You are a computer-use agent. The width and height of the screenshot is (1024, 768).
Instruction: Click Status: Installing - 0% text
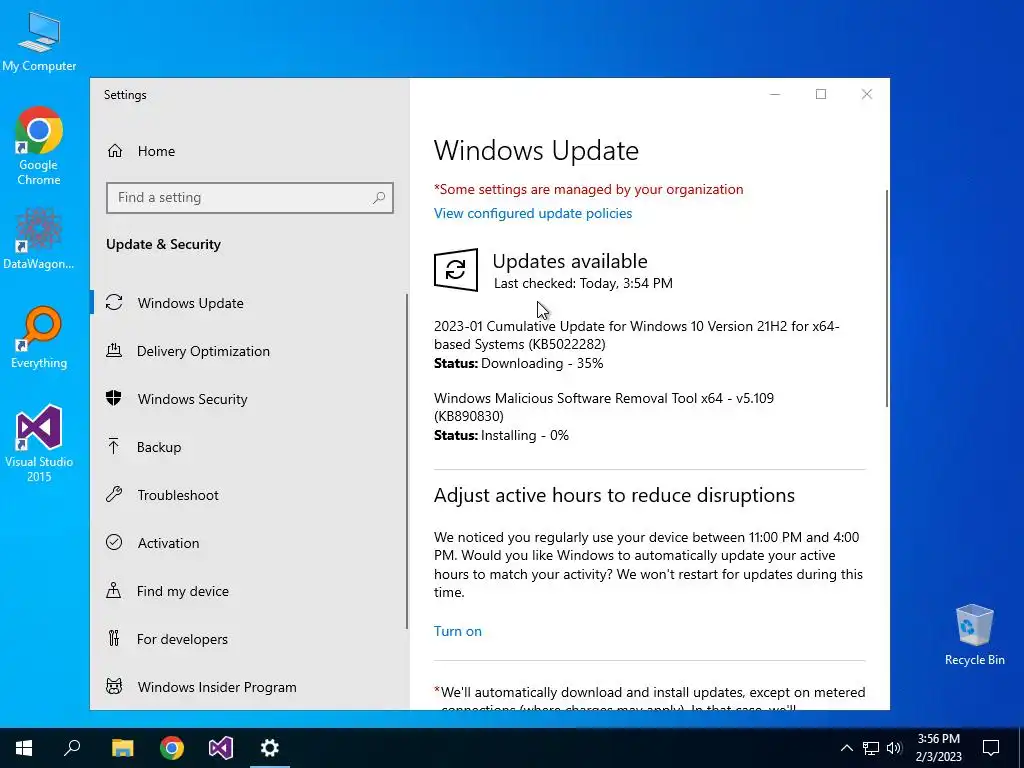point(502,436)
